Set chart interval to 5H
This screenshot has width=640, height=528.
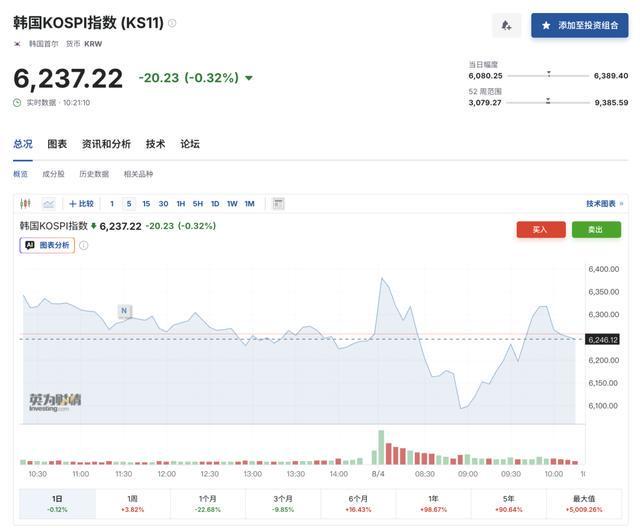click(198, 204)
